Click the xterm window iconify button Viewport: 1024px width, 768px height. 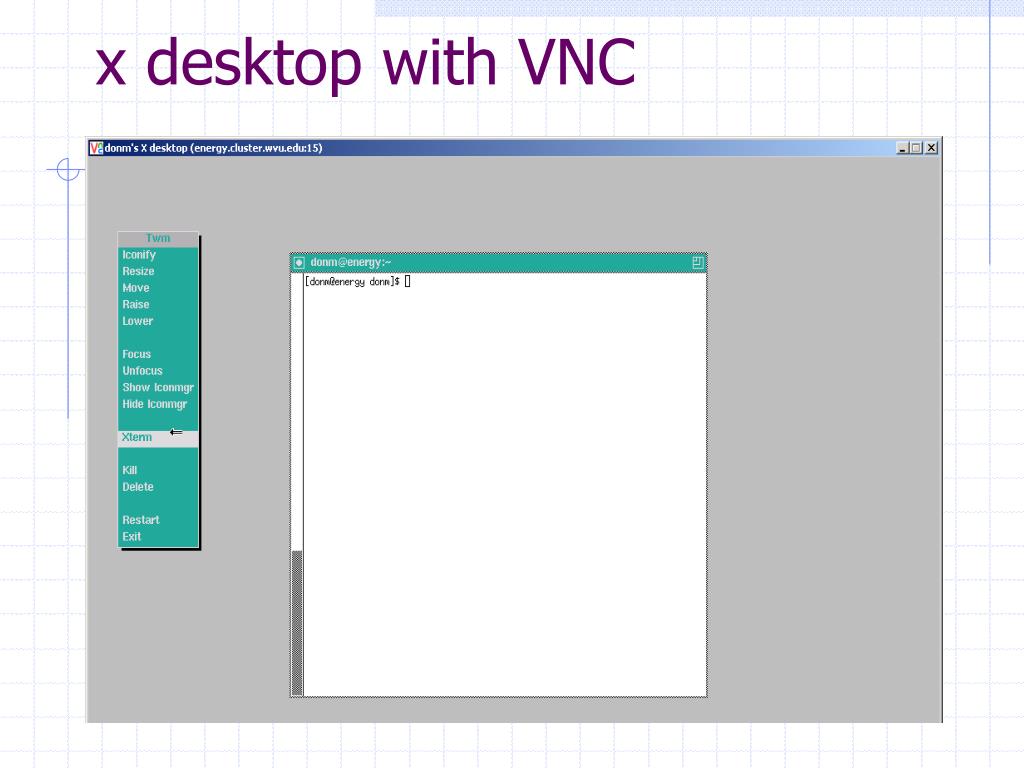coord(299,263)
